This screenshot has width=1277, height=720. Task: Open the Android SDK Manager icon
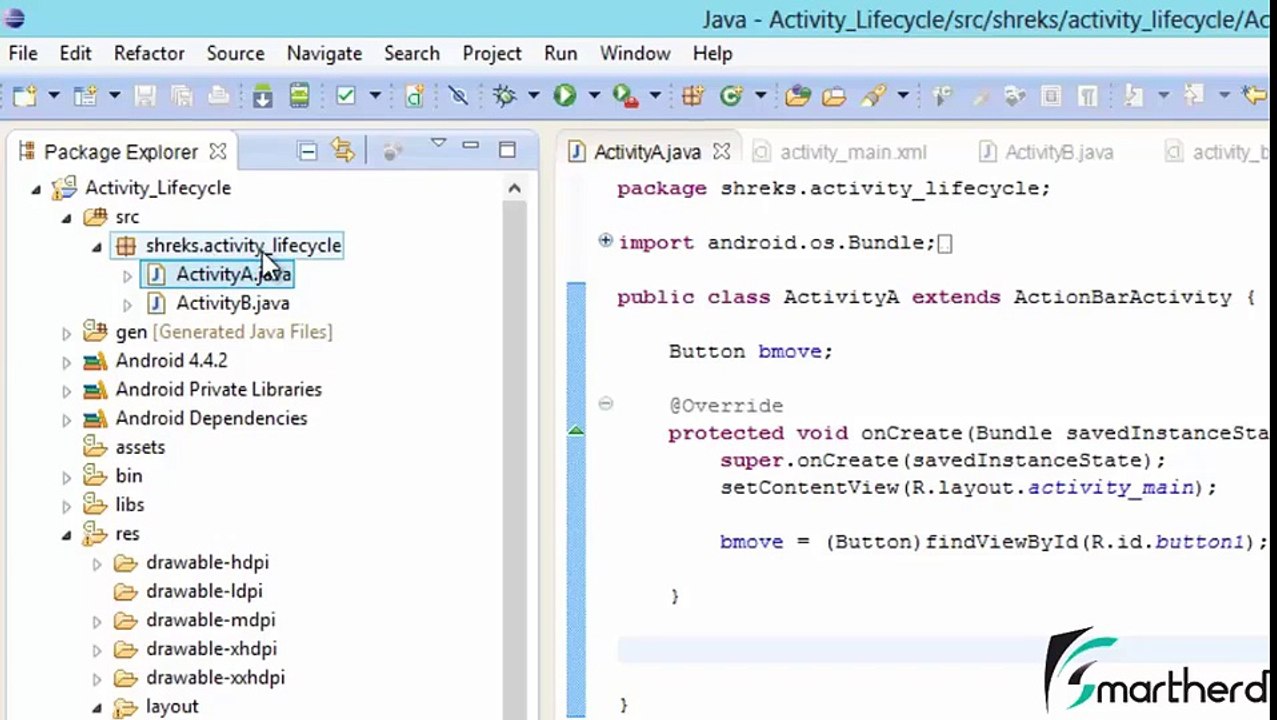click(x=262, y=96)
